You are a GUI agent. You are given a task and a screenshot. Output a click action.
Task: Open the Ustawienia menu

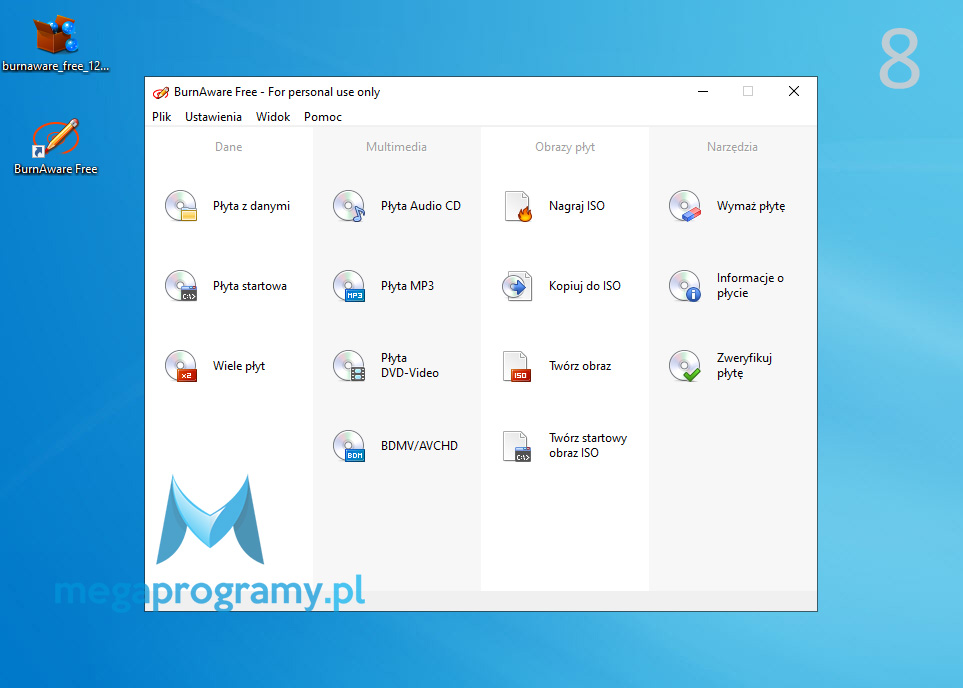pyautogui.click(x=213, y=117)
